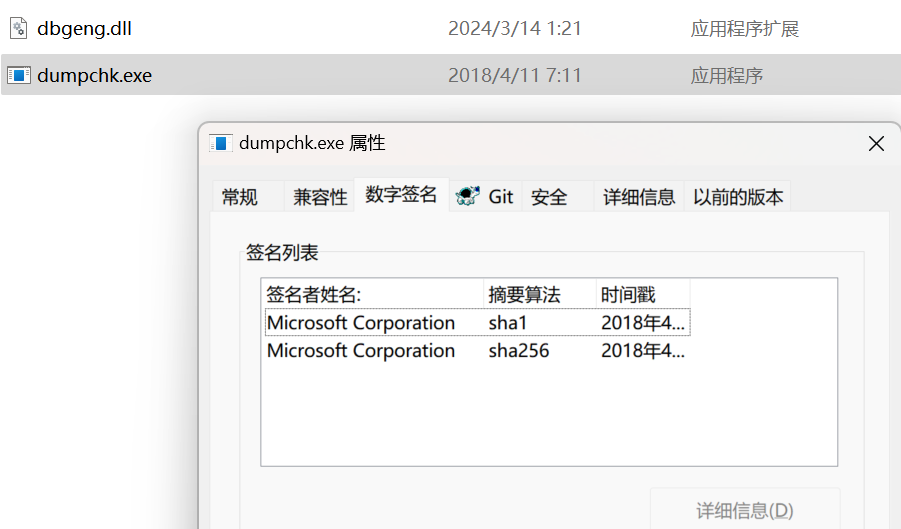Select the sha1 Microsoft Corporation signature row

tap(478, 323)
